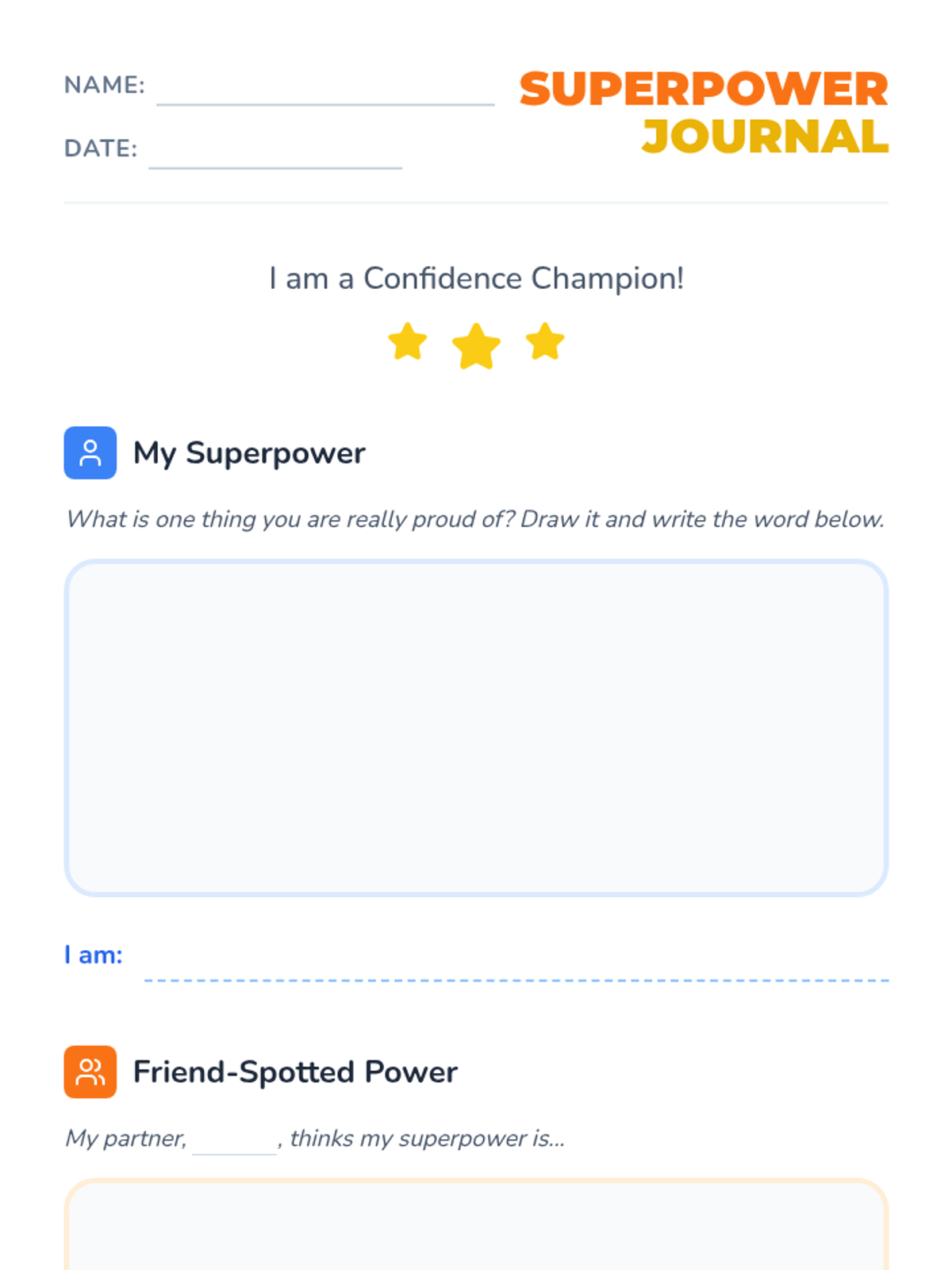This screenshot has width=952, height=1270.
Task: Click the JOURNAL title text
Action: [x=765, y=137]
